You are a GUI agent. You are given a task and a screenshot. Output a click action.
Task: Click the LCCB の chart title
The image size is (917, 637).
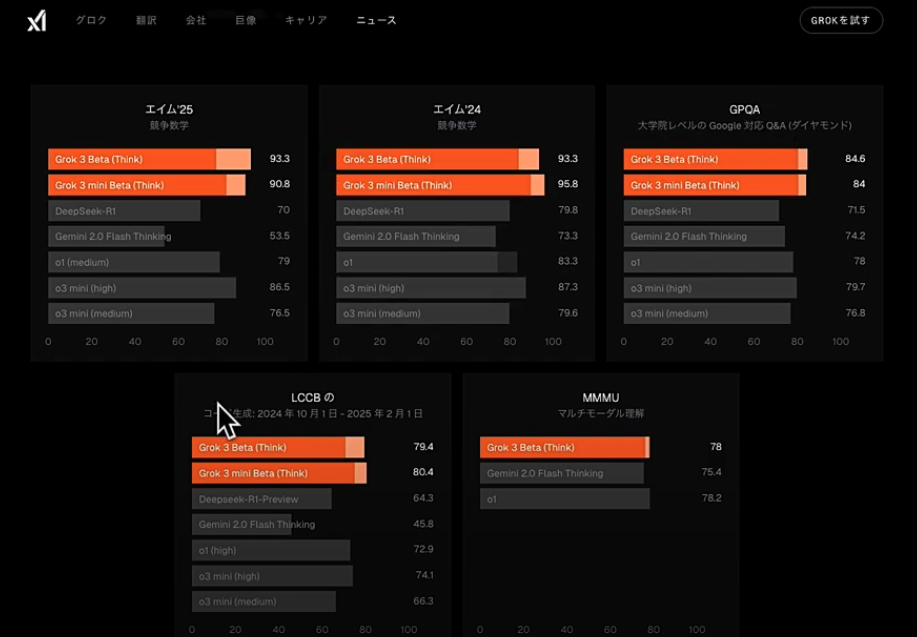pos(313,398)
